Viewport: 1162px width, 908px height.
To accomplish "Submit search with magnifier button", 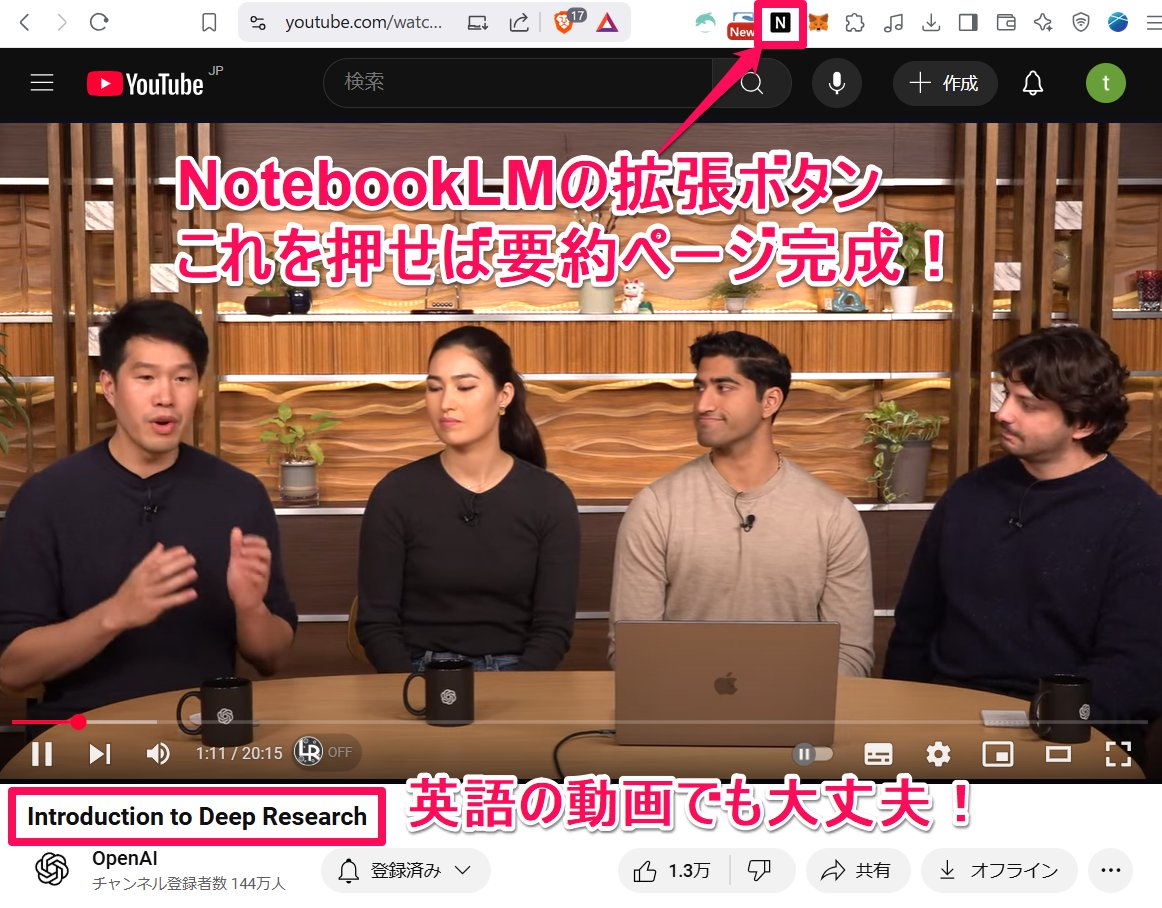I will pyautogui.click(x=751, y=82).
